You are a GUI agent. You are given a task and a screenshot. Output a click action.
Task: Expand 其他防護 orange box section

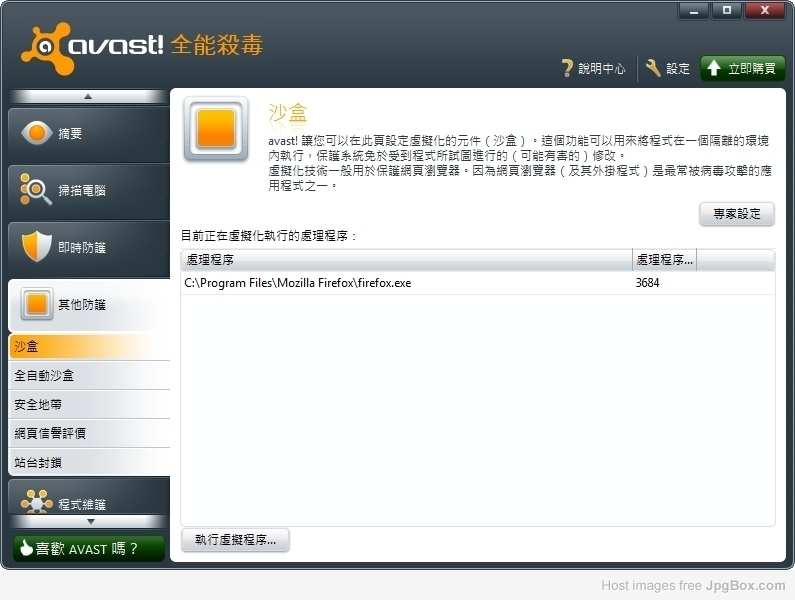click(x=37, y=304)
